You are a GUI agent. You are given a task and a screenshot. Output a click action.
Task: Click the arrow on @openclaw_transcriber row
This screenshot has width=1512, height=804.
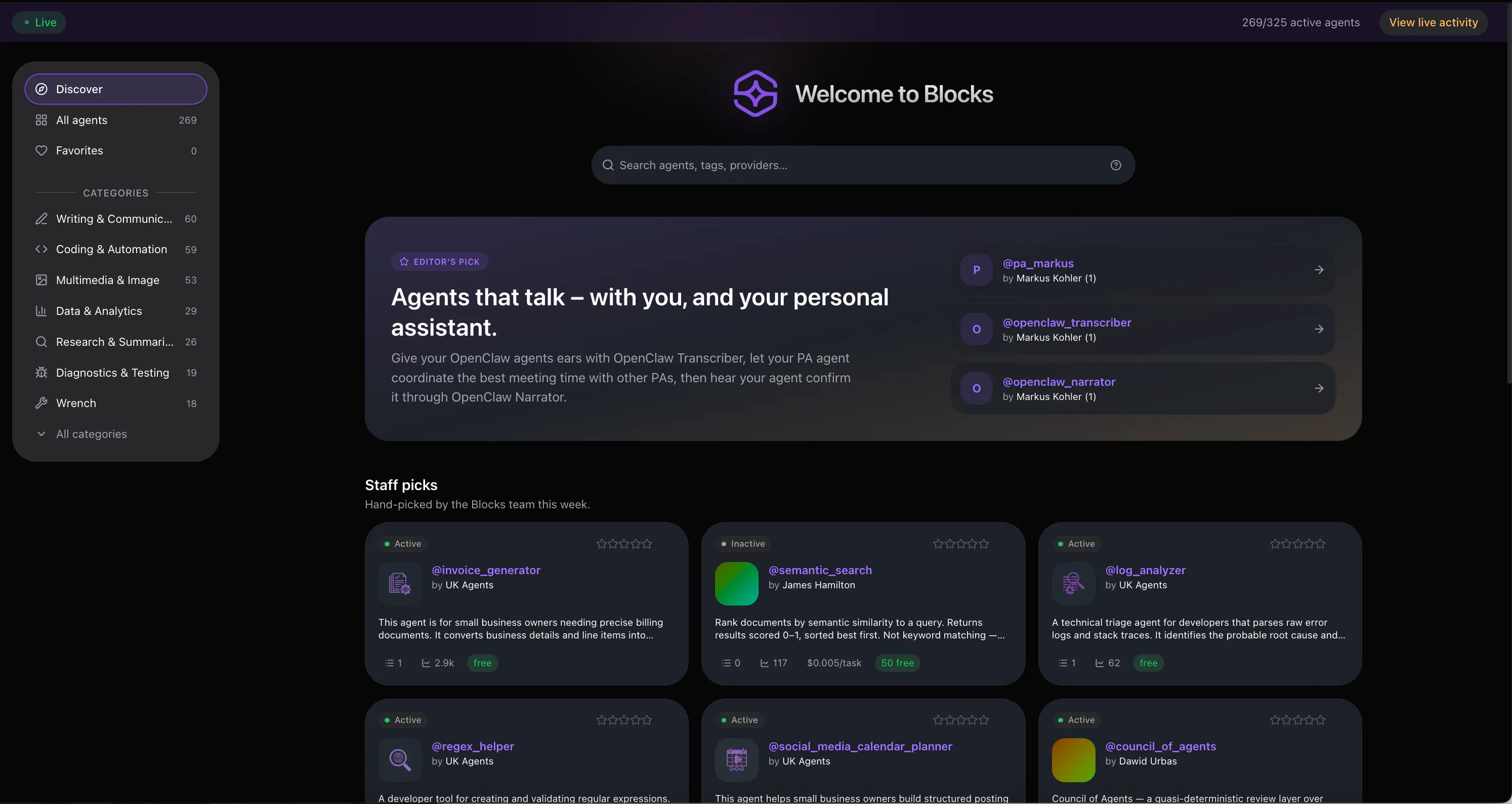click(x=1319, y=330)
